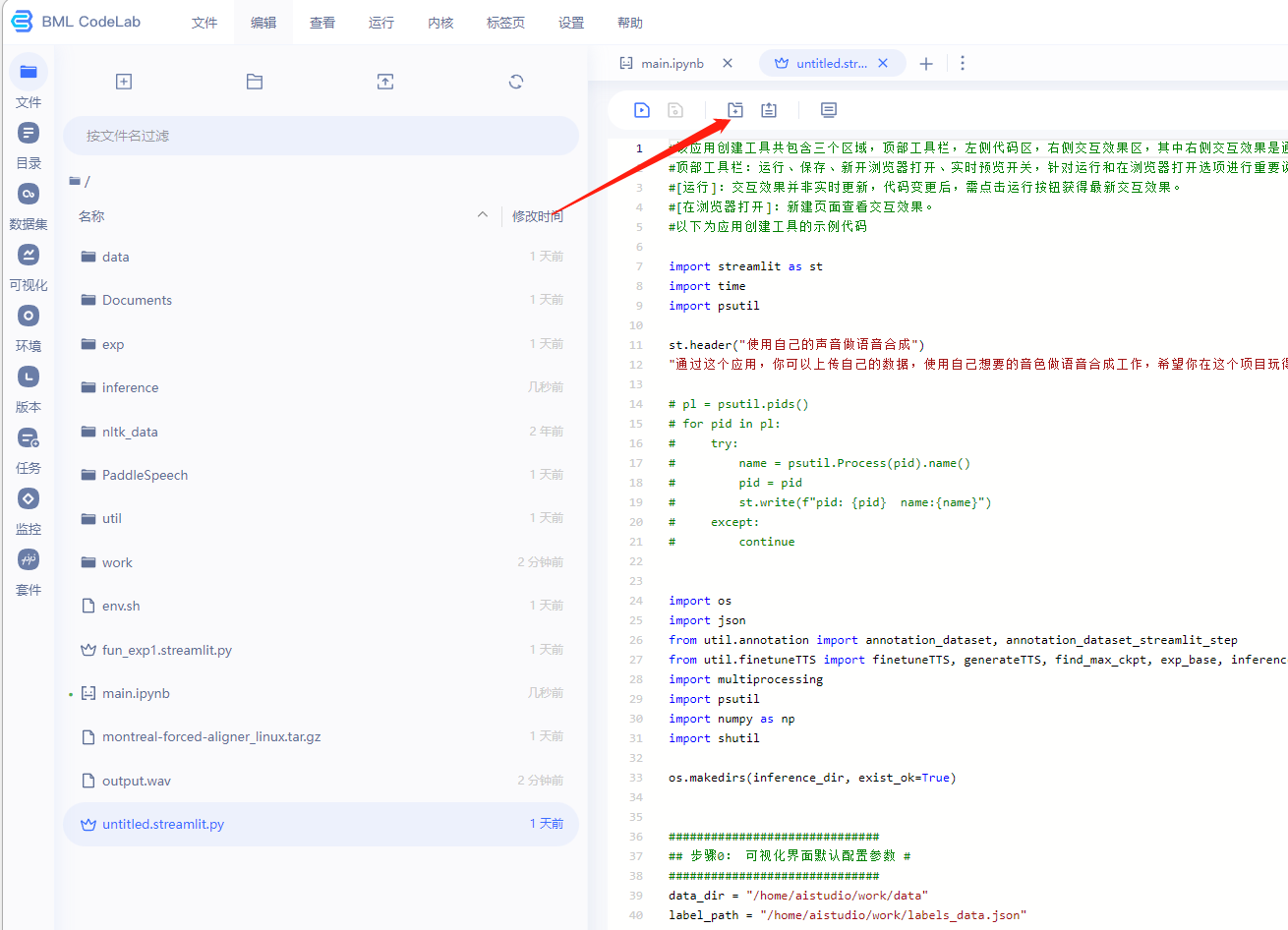Click code line 7 import streamlit
1288x930 pixels.
(745, 266)
